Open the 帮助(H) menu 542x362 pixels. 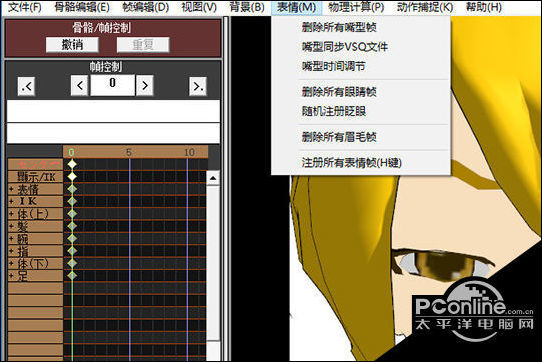tap(484, 7)
